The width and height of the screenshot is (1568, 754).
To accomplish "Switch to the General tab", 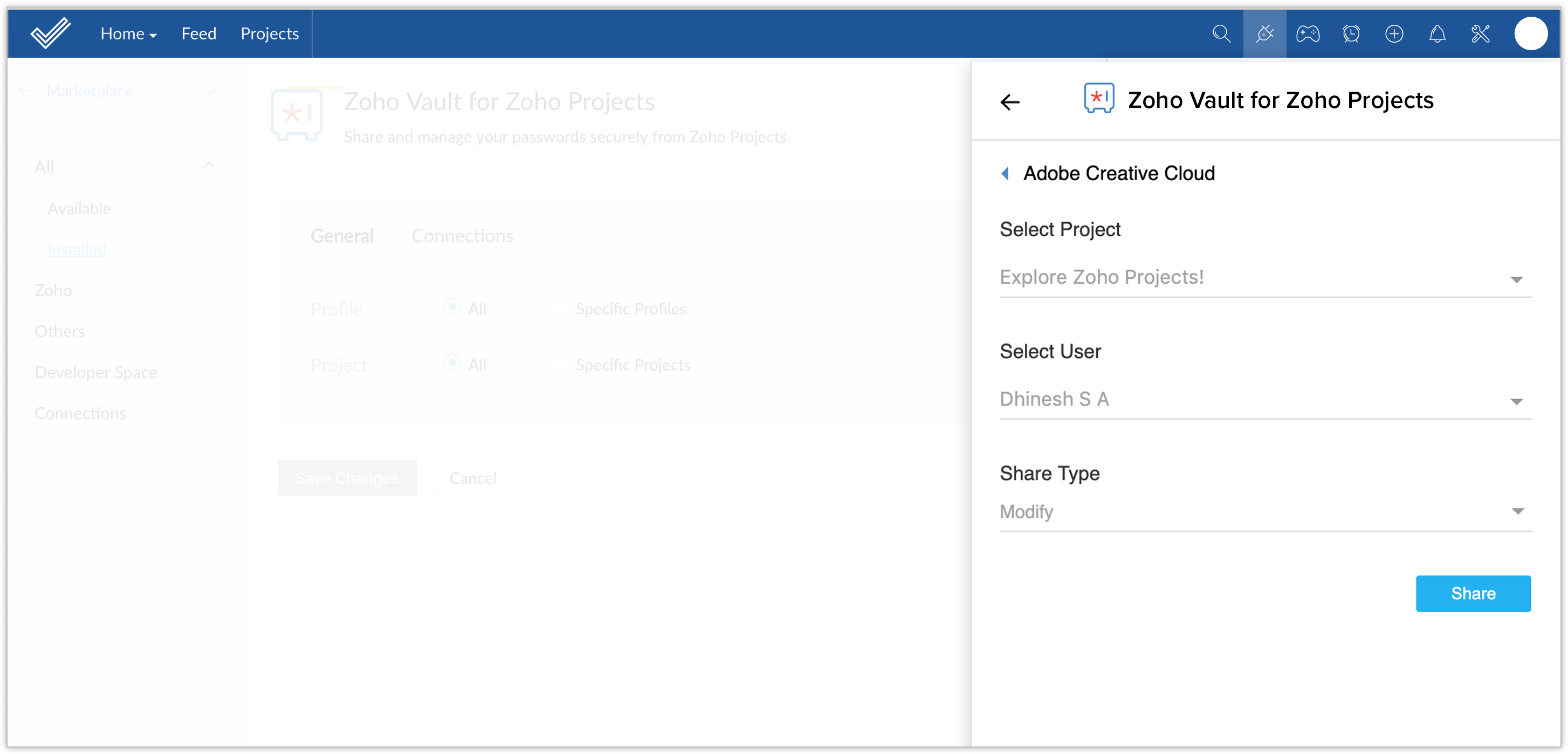I will 341,236.
